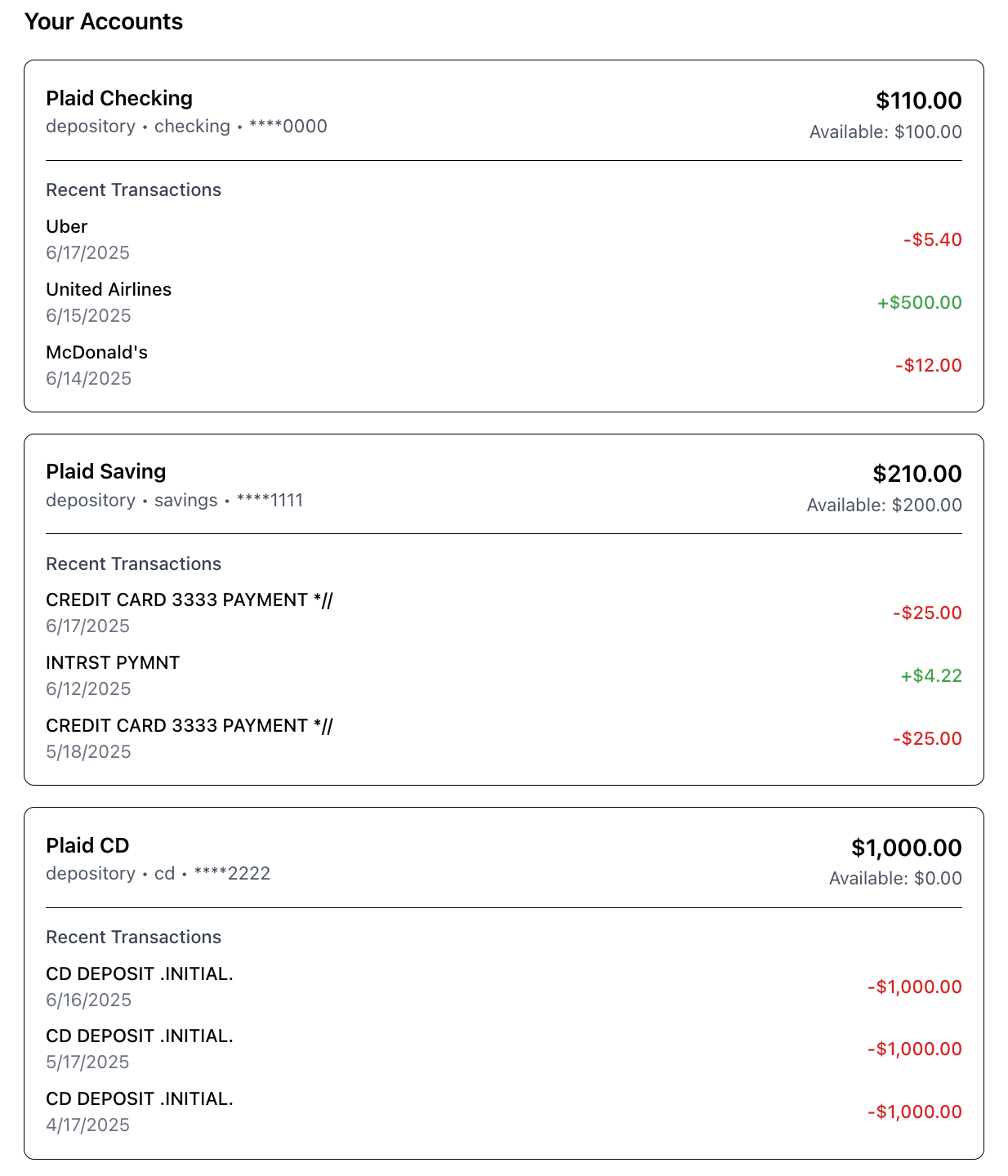Click the -$5.40 Uber amount
The height and width of the screenshot is (1176, 1008).
[932, 239]
